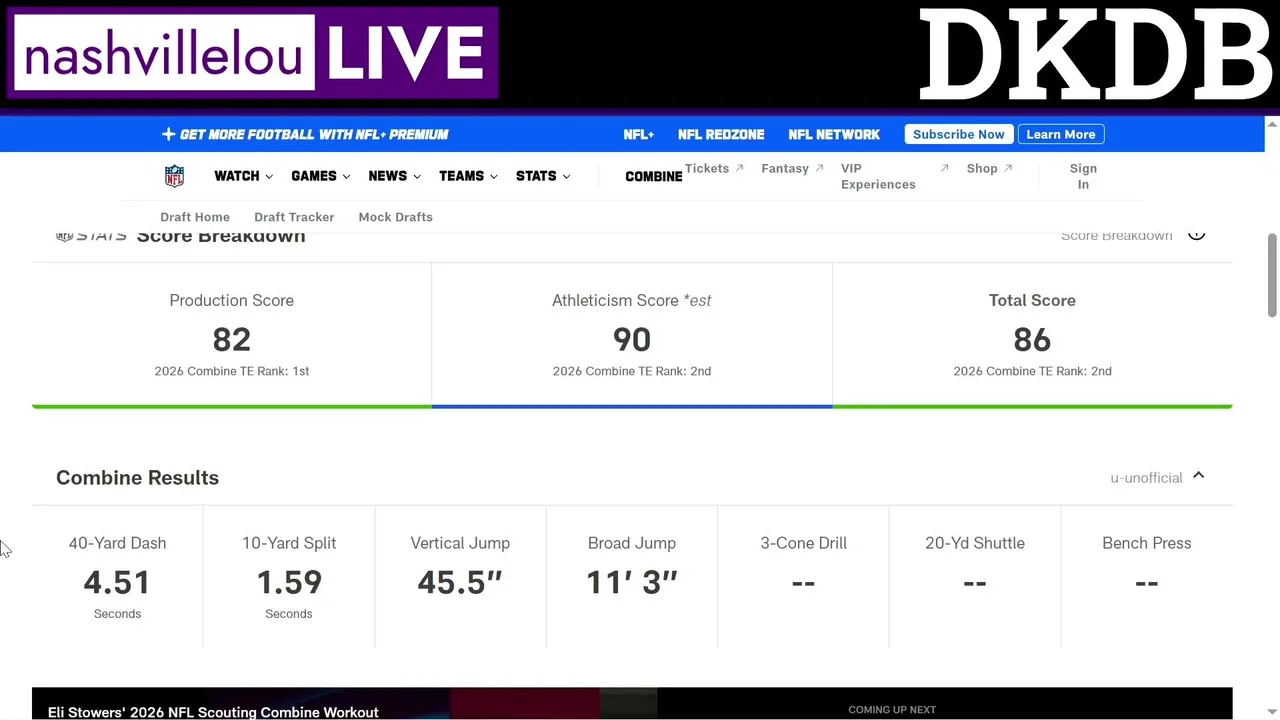This screenshot has height=720, width=1280.
Task: Click the page vertical scrollbar thumb
Action: coord(1272,276)
